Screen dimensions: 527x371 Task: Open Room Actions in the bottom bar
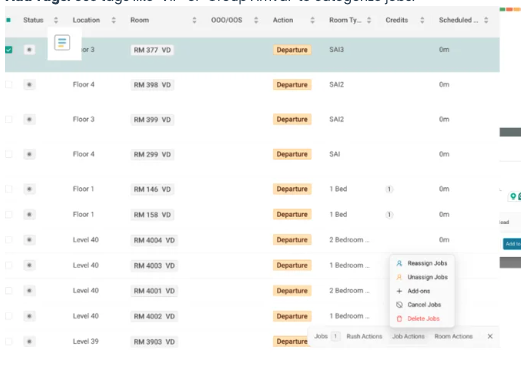coord(453,336)
